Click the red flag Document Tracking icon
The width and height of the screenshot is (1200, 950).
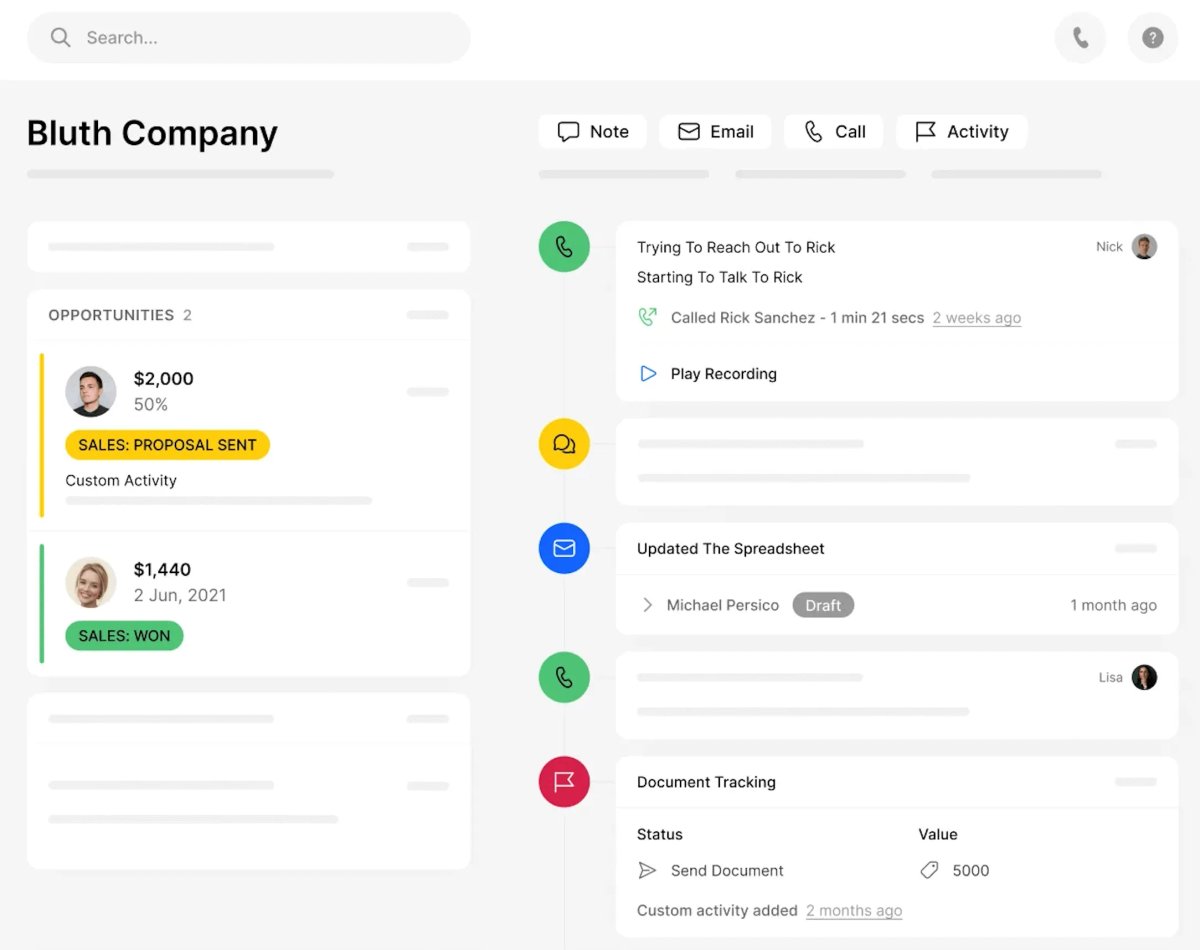(564, 782)
